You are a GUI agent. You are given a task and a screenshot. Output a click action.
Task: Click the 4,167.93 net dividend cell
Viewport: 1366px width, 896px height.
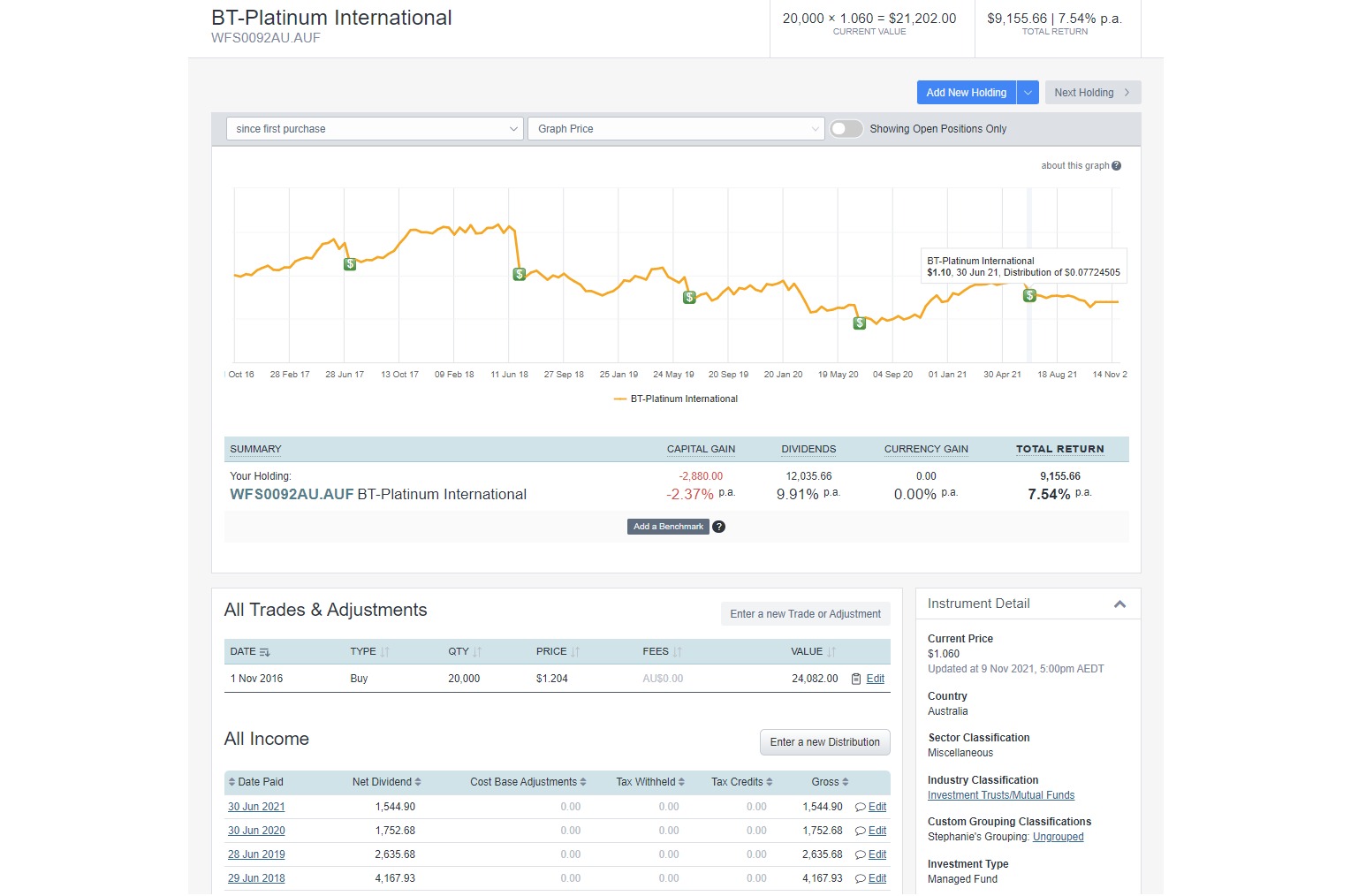tap(395, 878)
